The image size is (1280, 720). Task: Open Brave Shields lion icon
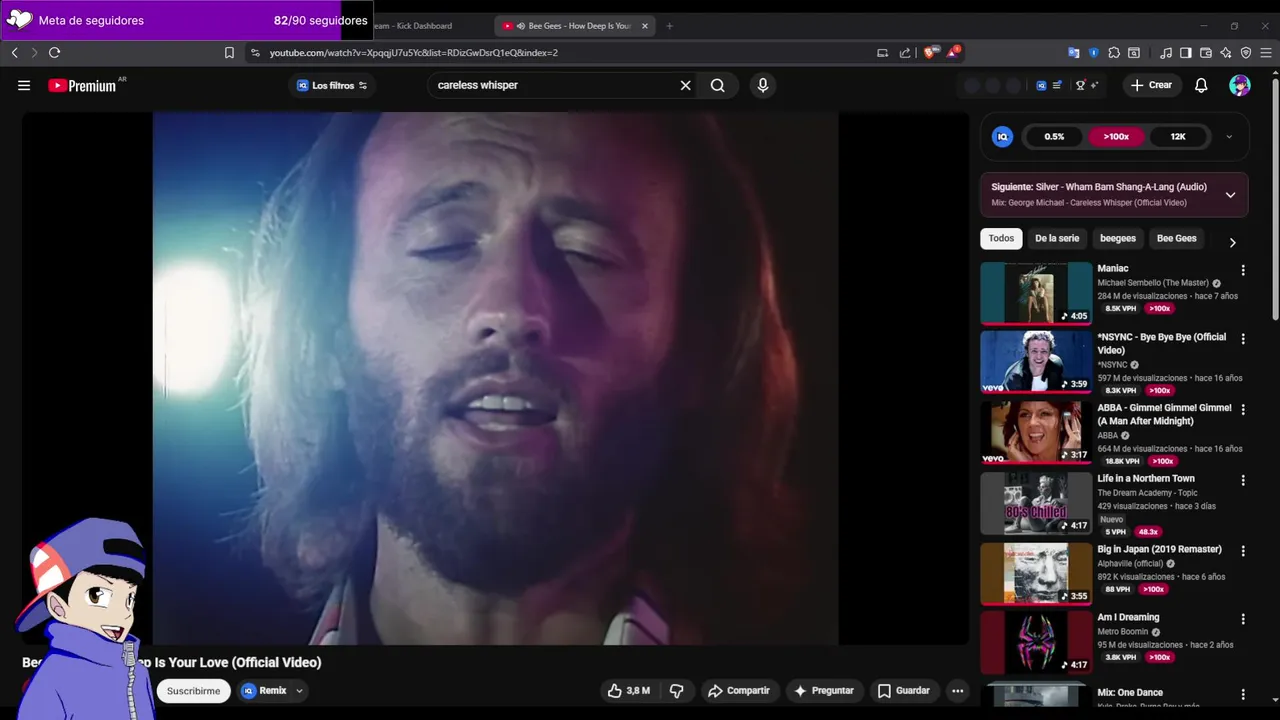[x=931, y=53]
